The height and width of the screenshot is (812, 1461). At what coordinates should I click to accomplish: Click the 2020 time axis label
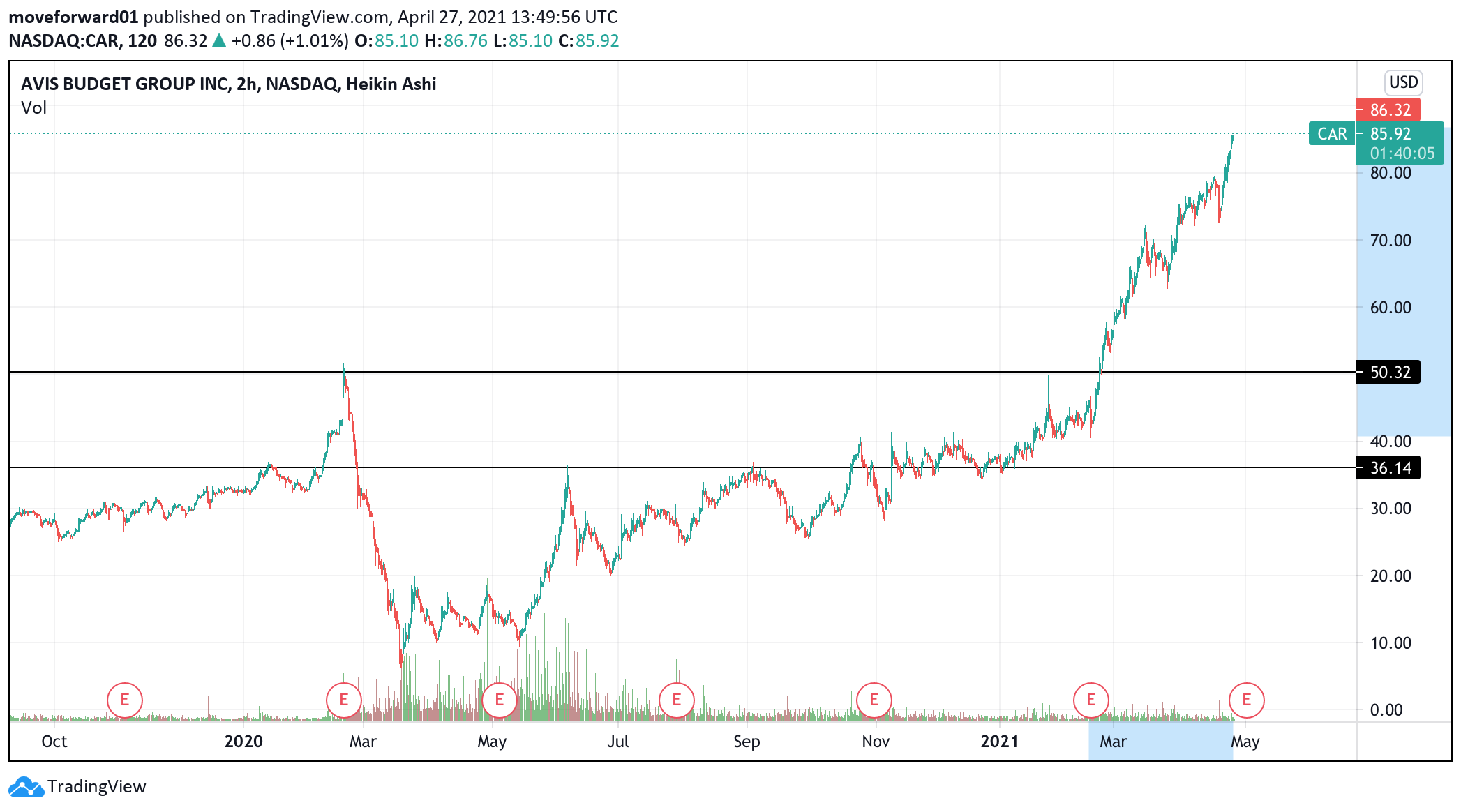pyautogui.click(x=244, y=742)
